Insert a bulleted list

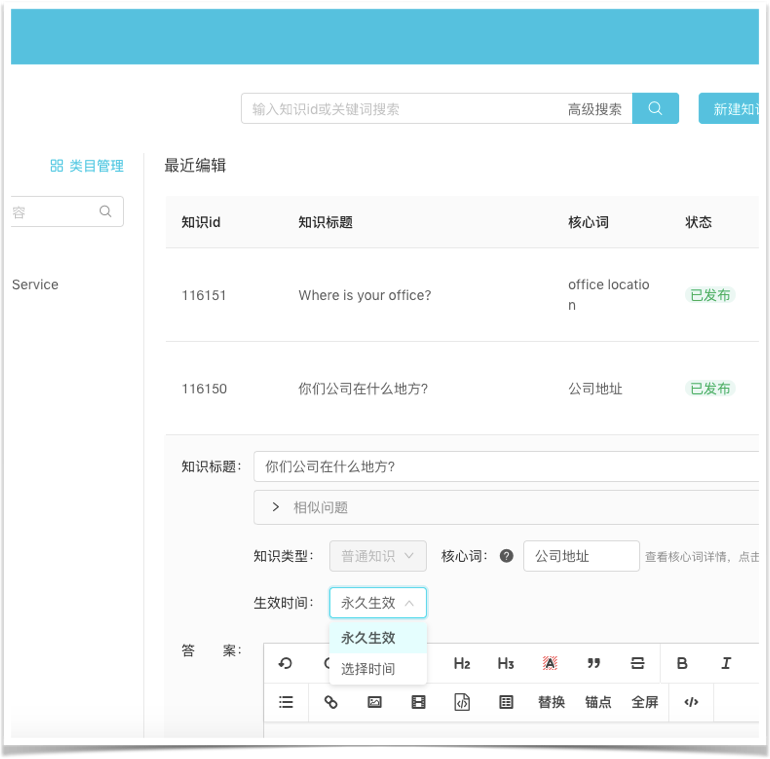tap(286, 702)
